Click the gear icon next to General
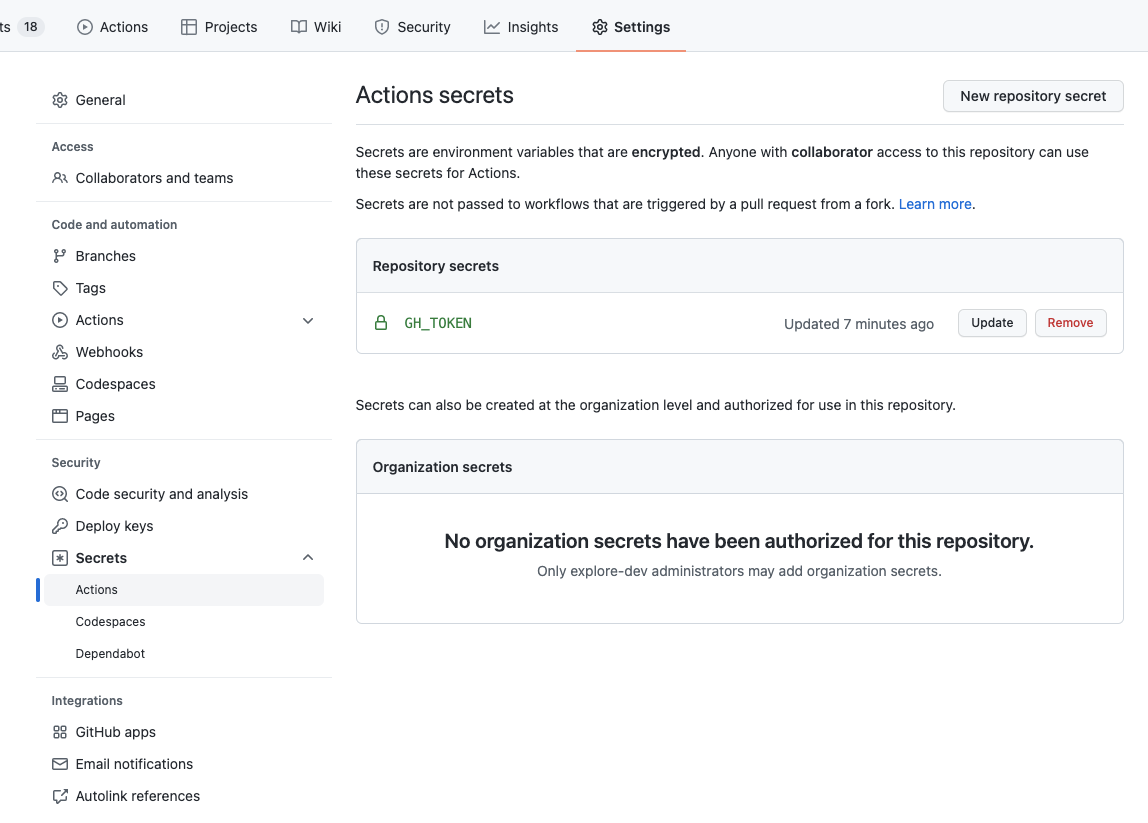The image size is (1148, 823). pyautogui.click(x=60, y=100)
